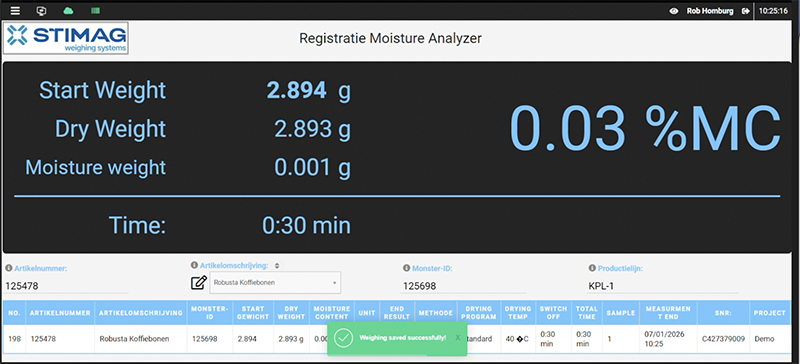The height and width of the screenshot is (364, 800).
Task: Click the Registratie Moisture Analyzer title
Action: (x=390, y=38)
